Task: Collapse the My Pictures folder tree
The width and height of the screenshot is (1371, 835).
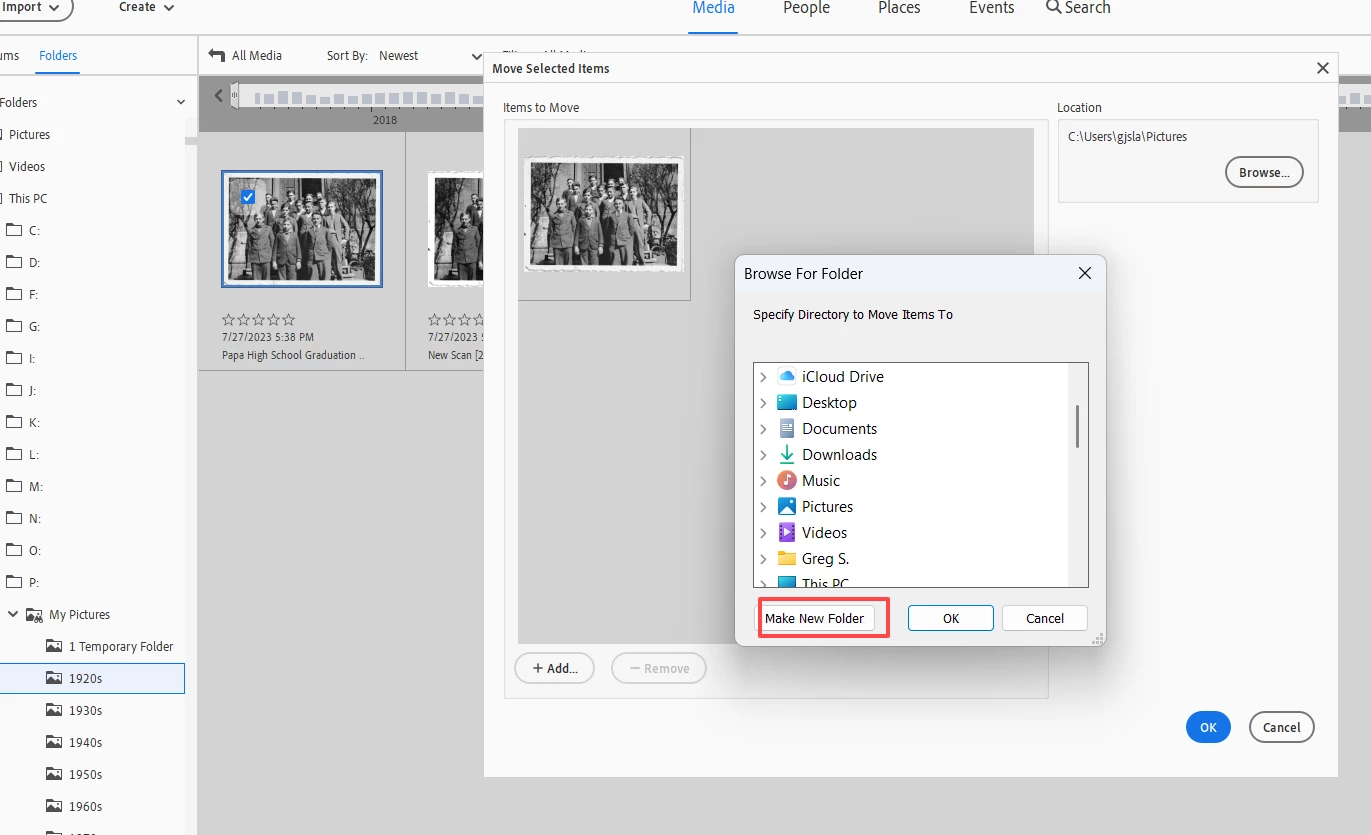Action: [x=13, y=614]
